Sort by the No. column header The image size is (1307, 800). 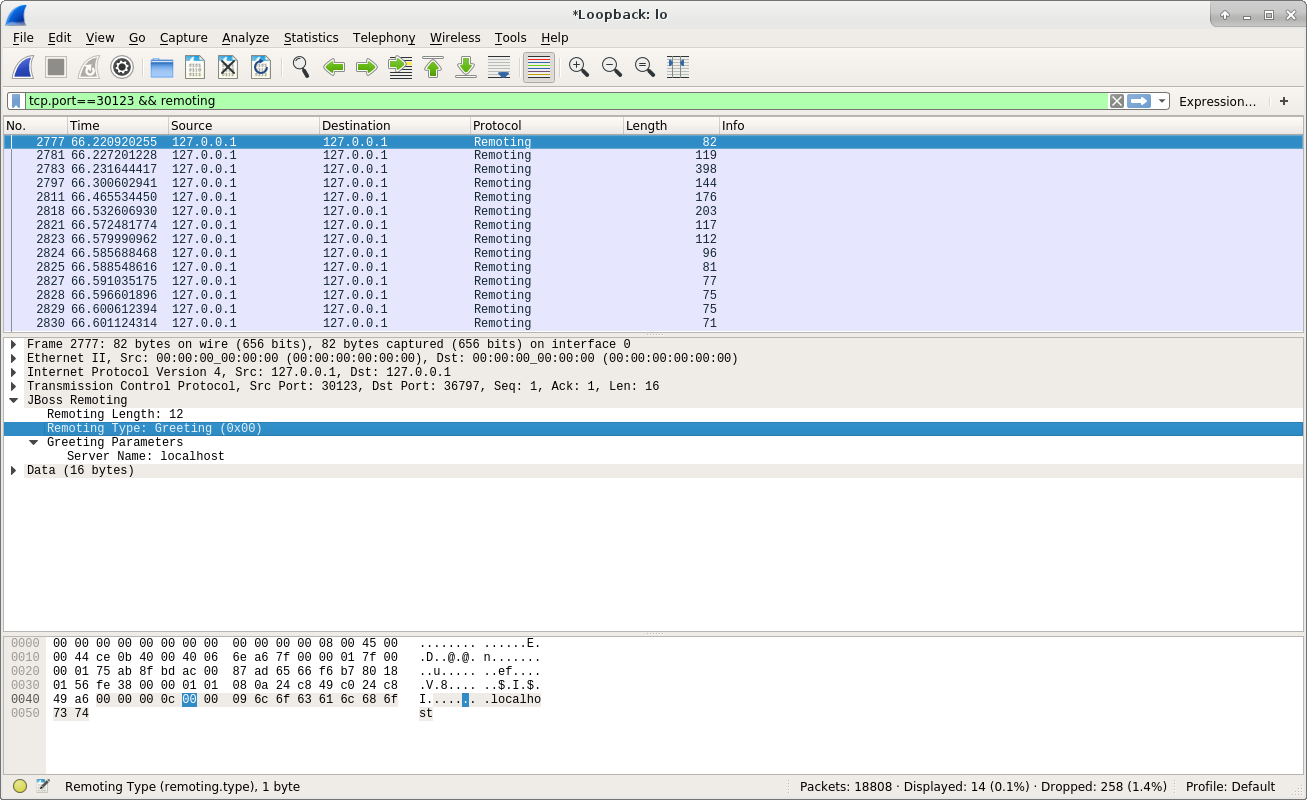[35, 125]
